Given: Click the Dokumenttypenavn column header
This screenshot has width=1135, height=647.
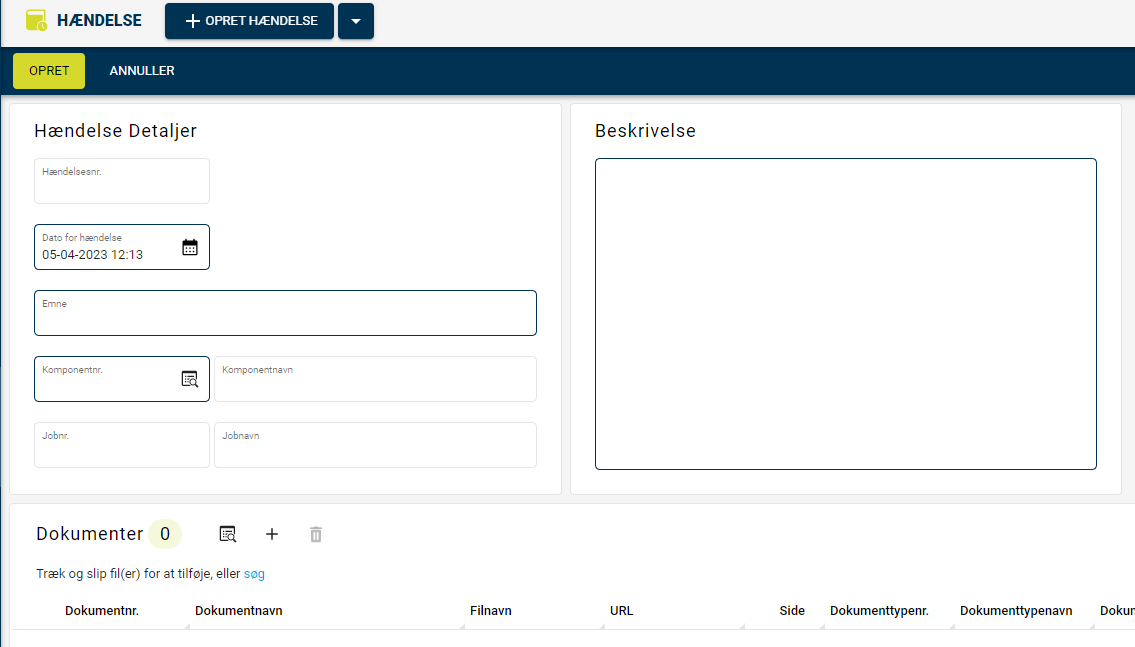Looking at the screenshot, I should [1016, 611].
